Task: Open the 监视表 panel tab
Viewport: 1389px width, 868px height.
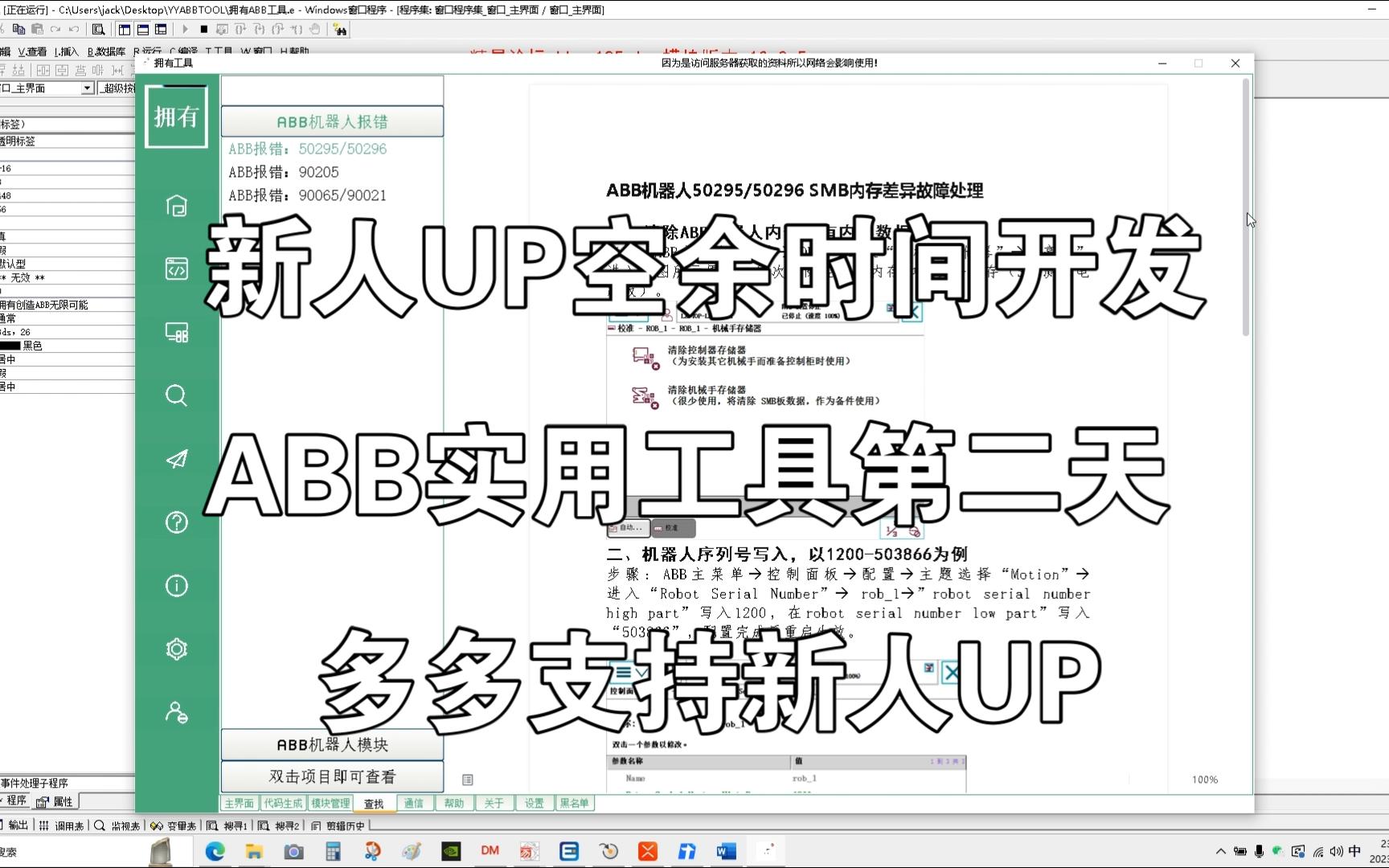Action: click(117, 825)
